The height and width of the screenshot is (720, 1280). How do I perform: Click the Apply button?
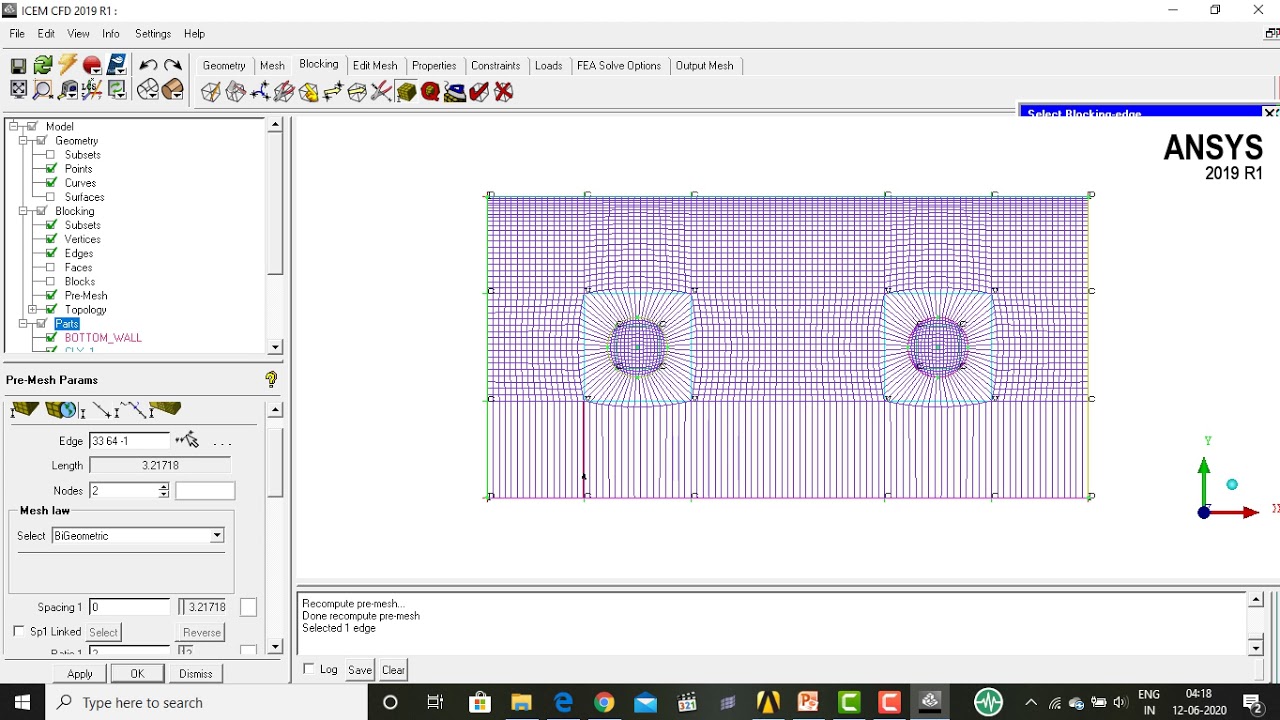point(80,673)
